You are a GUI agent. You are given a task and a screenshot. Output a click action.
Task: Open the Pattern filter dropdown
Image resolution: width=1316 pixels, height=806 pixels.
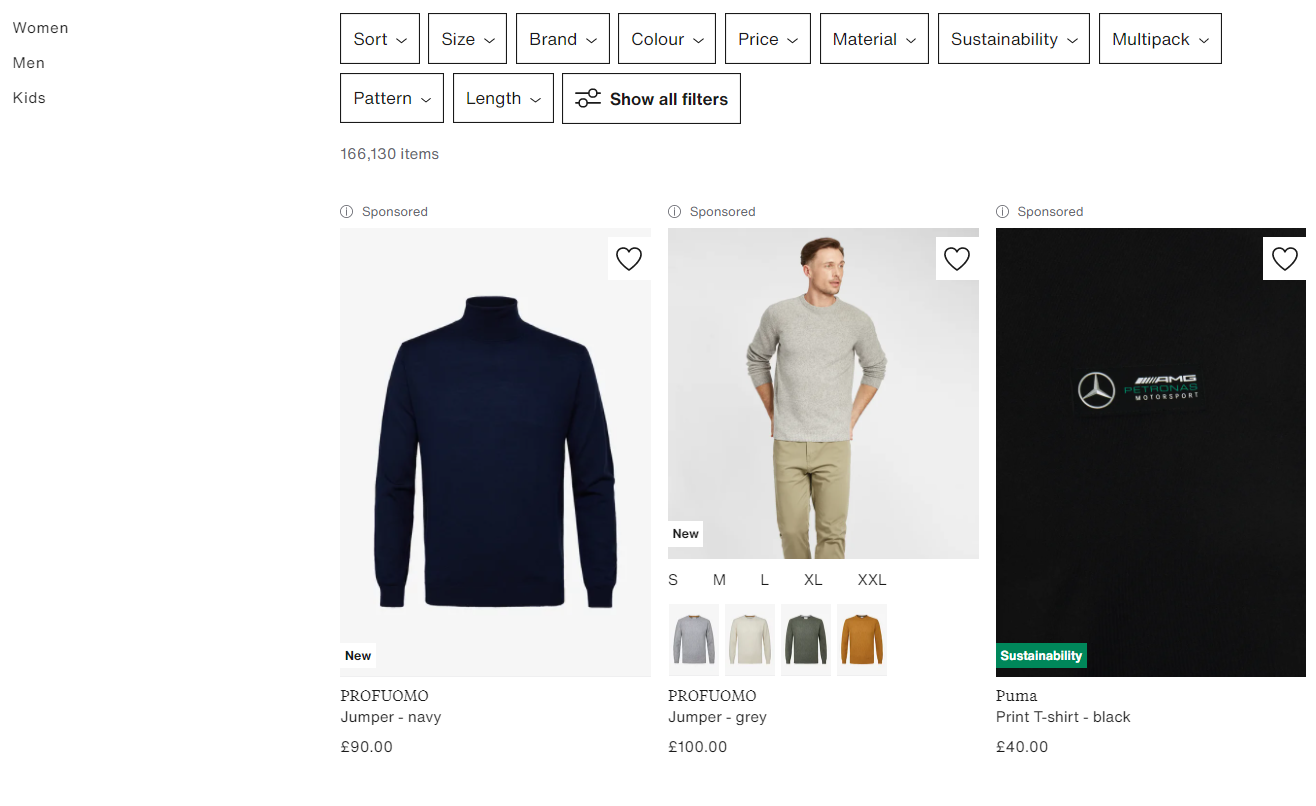pos(391,98)
